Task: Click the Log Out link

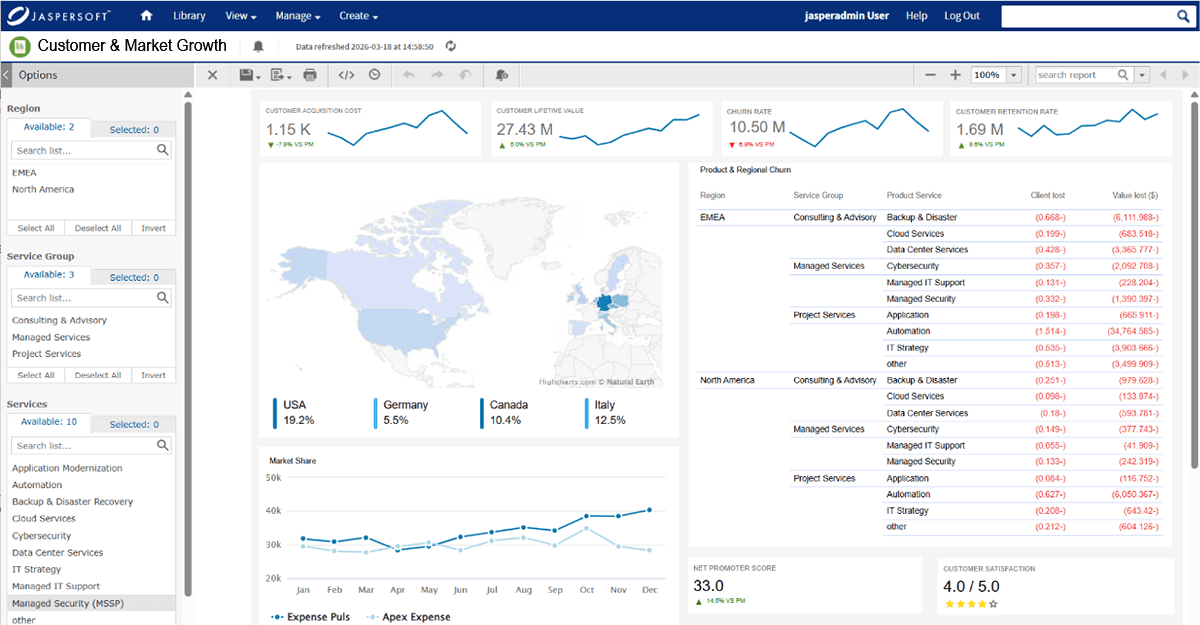Action: tap(961, 15)
